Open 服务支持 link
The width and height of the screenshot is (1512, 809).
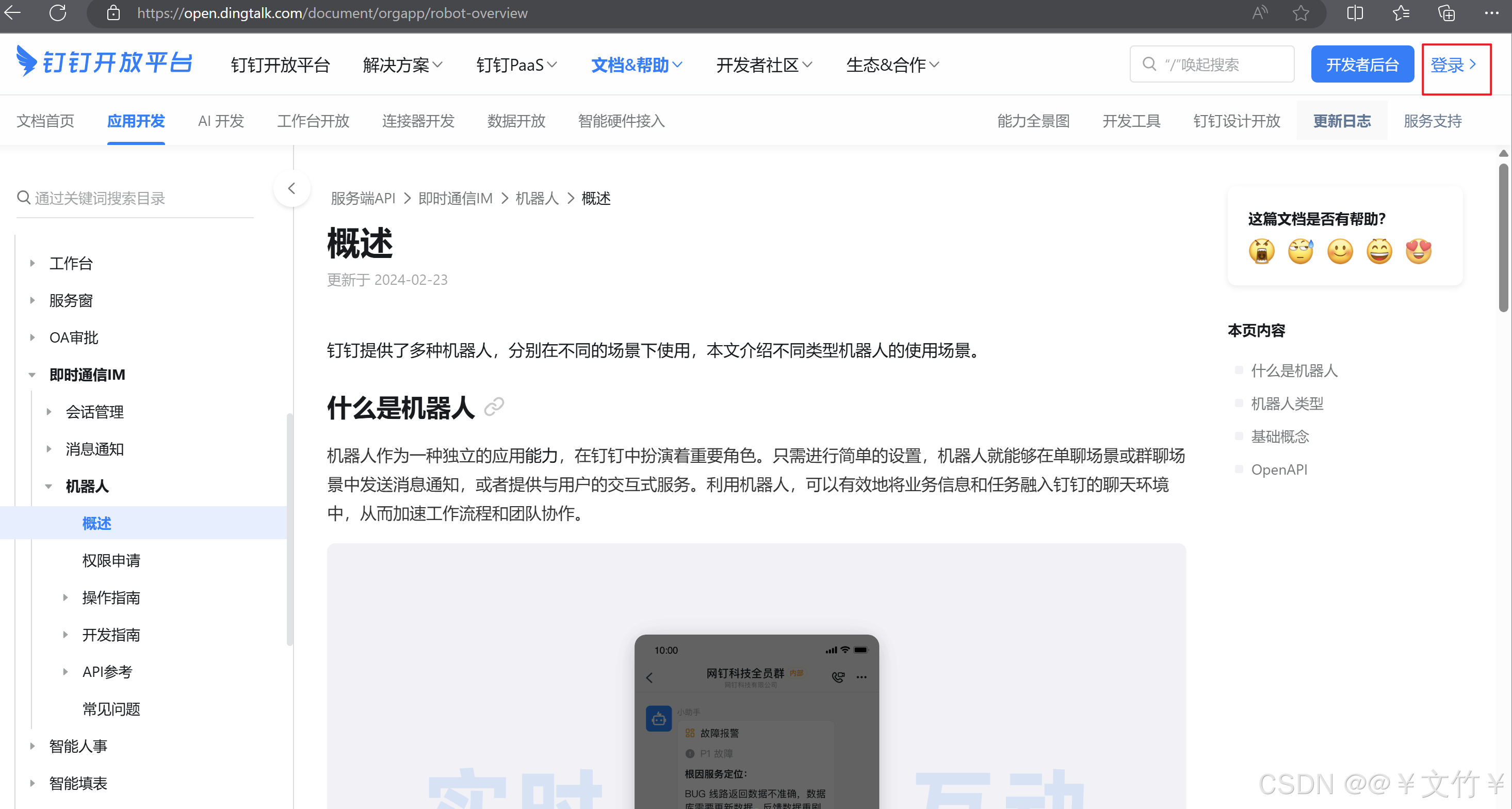click(x=1432, y=121)
